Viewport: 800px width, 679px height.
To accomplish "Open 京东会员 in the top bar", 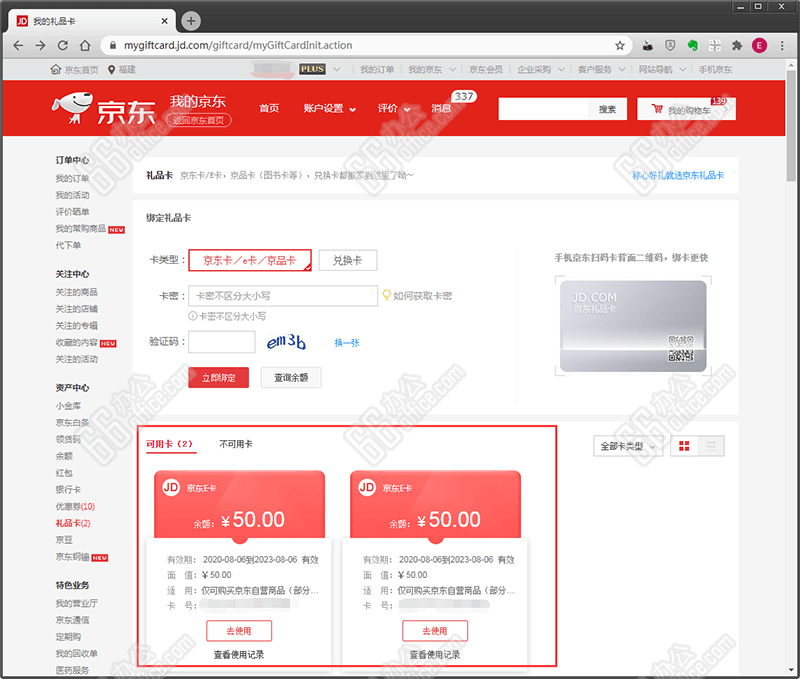I will (486, 69).
